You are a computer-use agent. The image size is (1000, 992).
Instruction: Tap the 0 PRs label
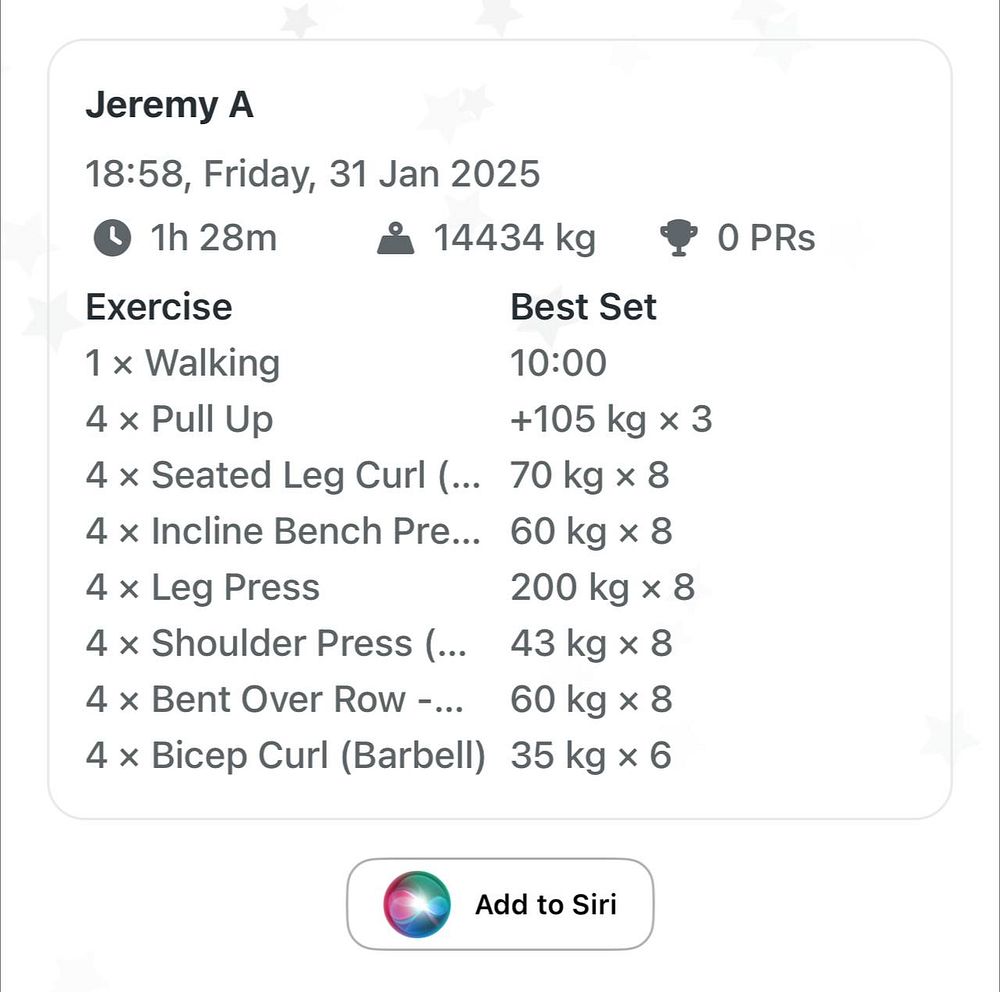pos(766,239)
